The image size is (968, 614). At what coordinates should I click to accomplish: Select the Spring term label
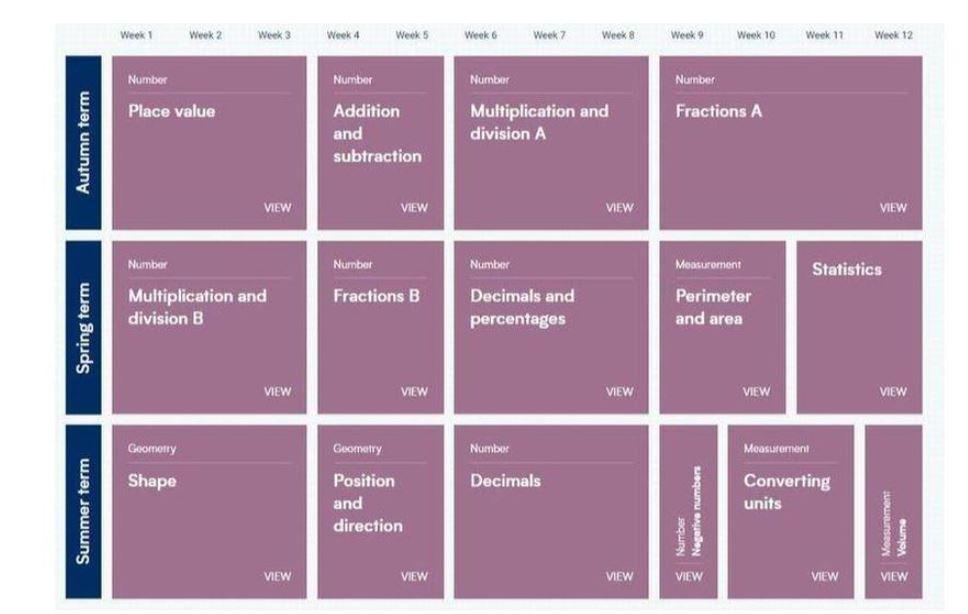tap(83, 327)
